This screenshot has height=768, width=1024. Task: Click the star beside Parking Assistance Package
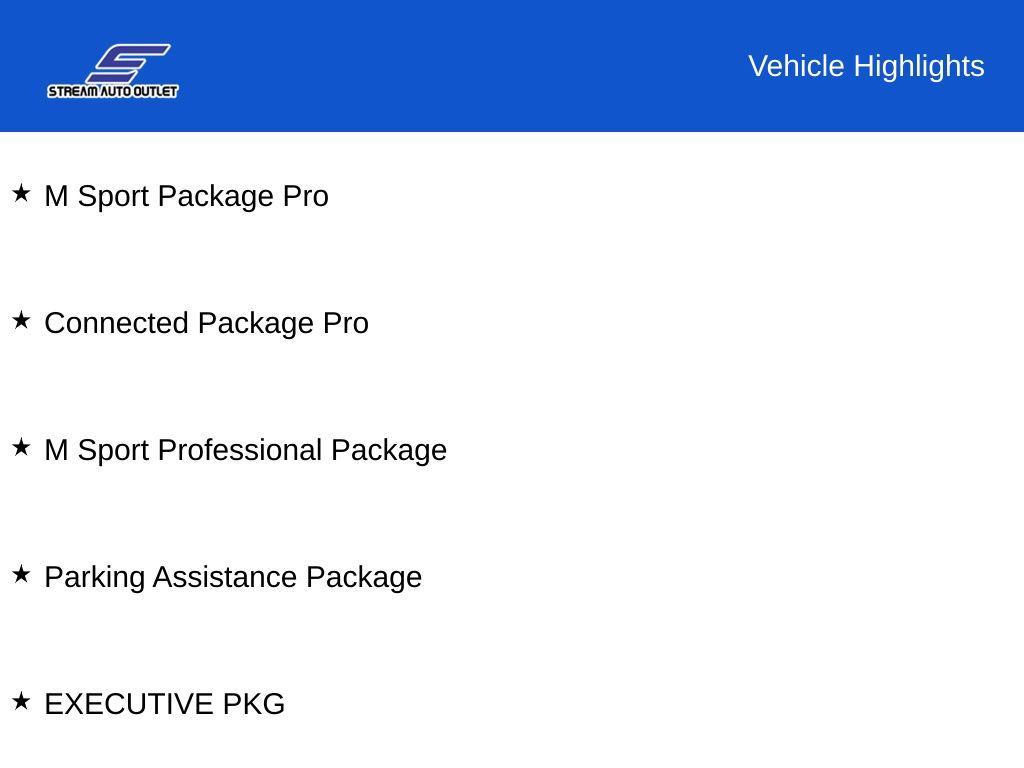[x=21, y=575]
